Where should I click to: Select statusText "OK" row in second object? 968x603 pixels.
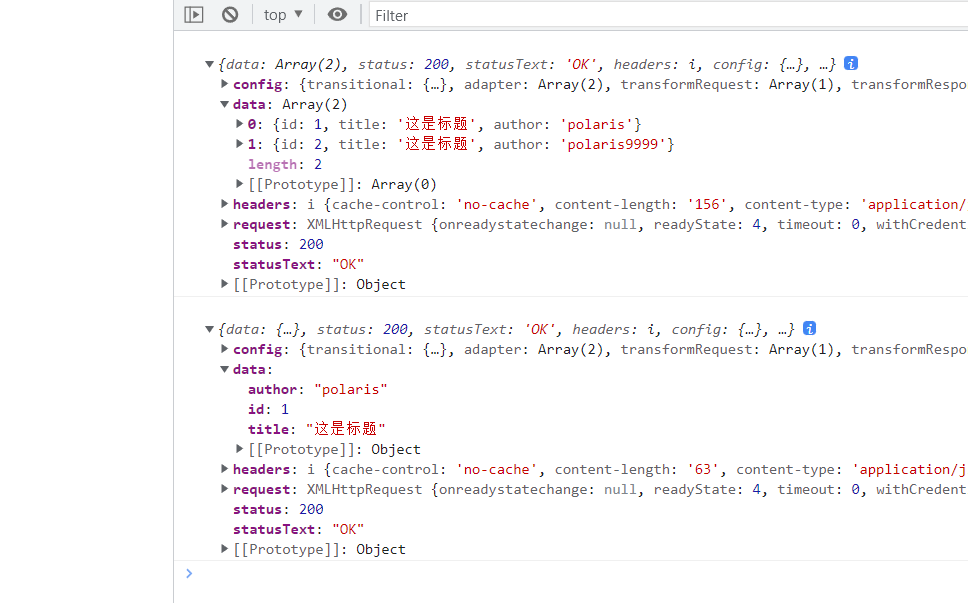(x=299, y=529)
